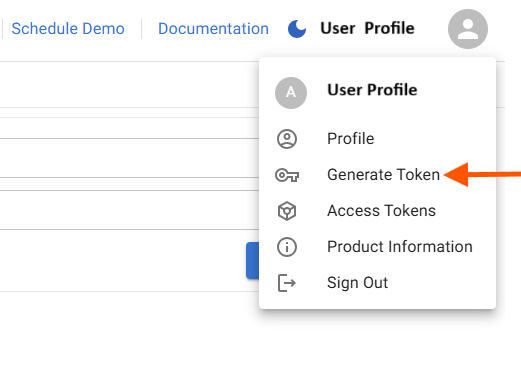The width and height of the screenshot is (521, 377).
Task: Open the user avatar menu
Action: pyautogui.click(x=468, y=29)
